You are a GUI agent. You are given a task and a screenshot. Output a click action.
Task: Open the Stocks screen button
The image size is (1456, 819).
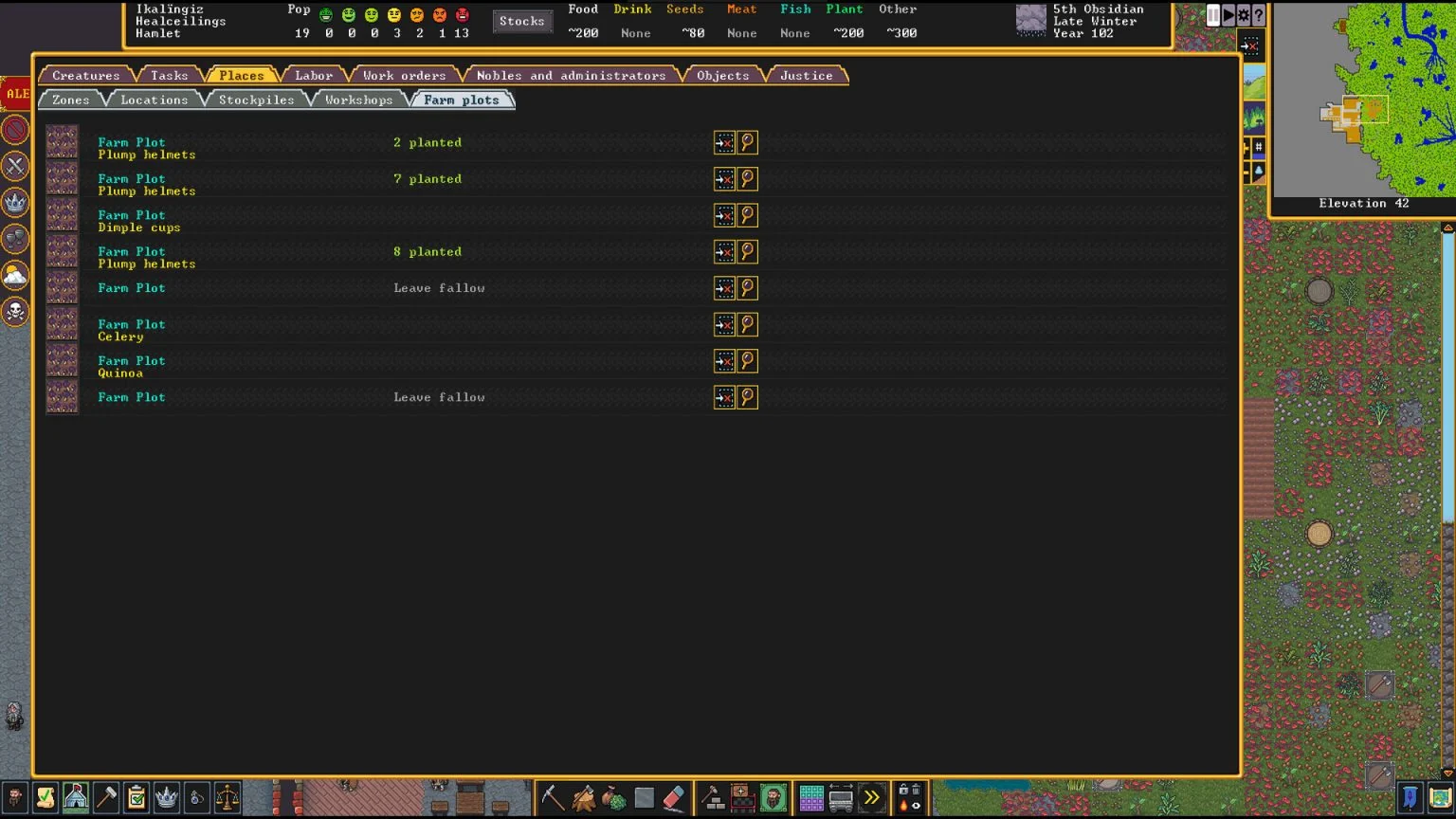(522, 21)
